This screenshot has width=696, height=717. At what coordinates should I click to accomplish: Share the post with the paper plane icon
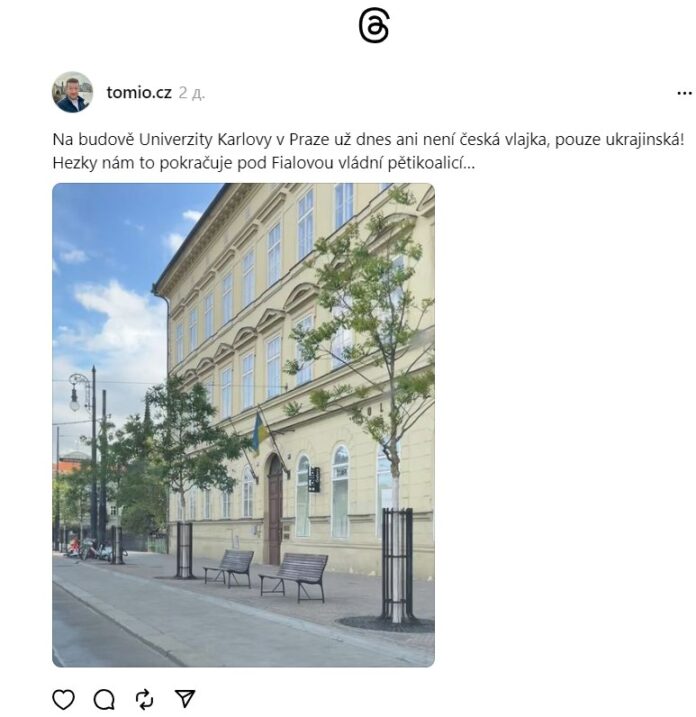coord(185,699)
